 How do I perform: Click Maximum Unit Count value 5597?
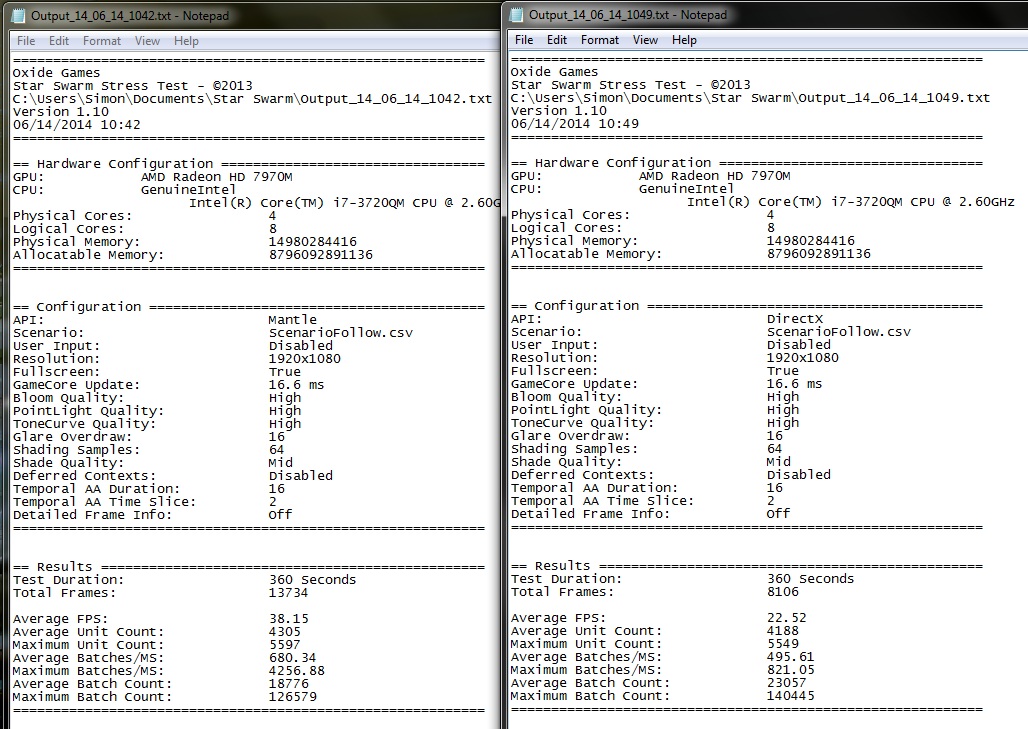tap(285, 644)
